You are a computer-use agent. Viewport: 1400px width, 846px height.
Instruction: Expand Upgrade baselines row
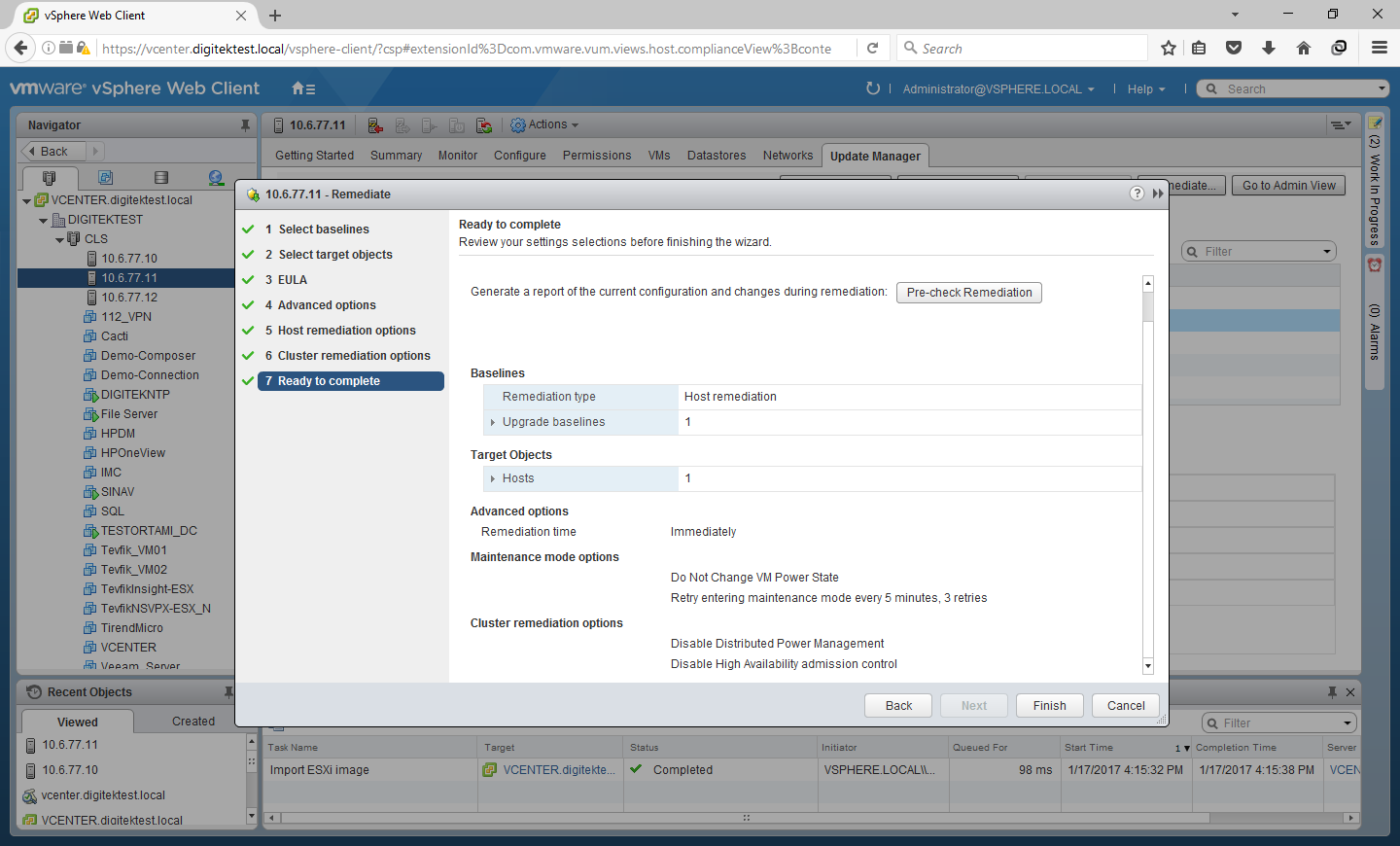point(493,422)
